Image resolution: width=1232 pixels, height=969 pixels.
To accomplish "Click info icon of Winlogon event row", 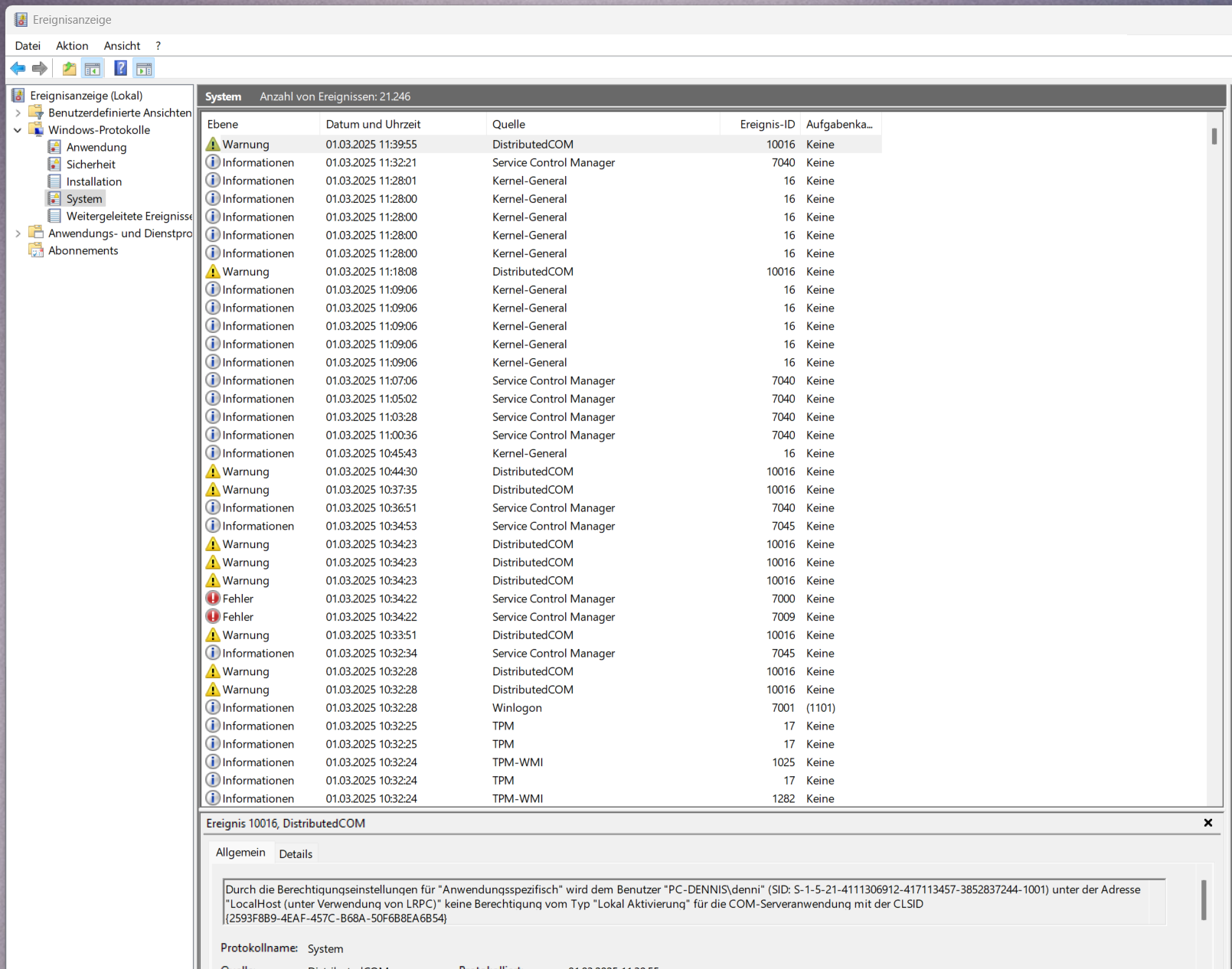I will (213, 707).
